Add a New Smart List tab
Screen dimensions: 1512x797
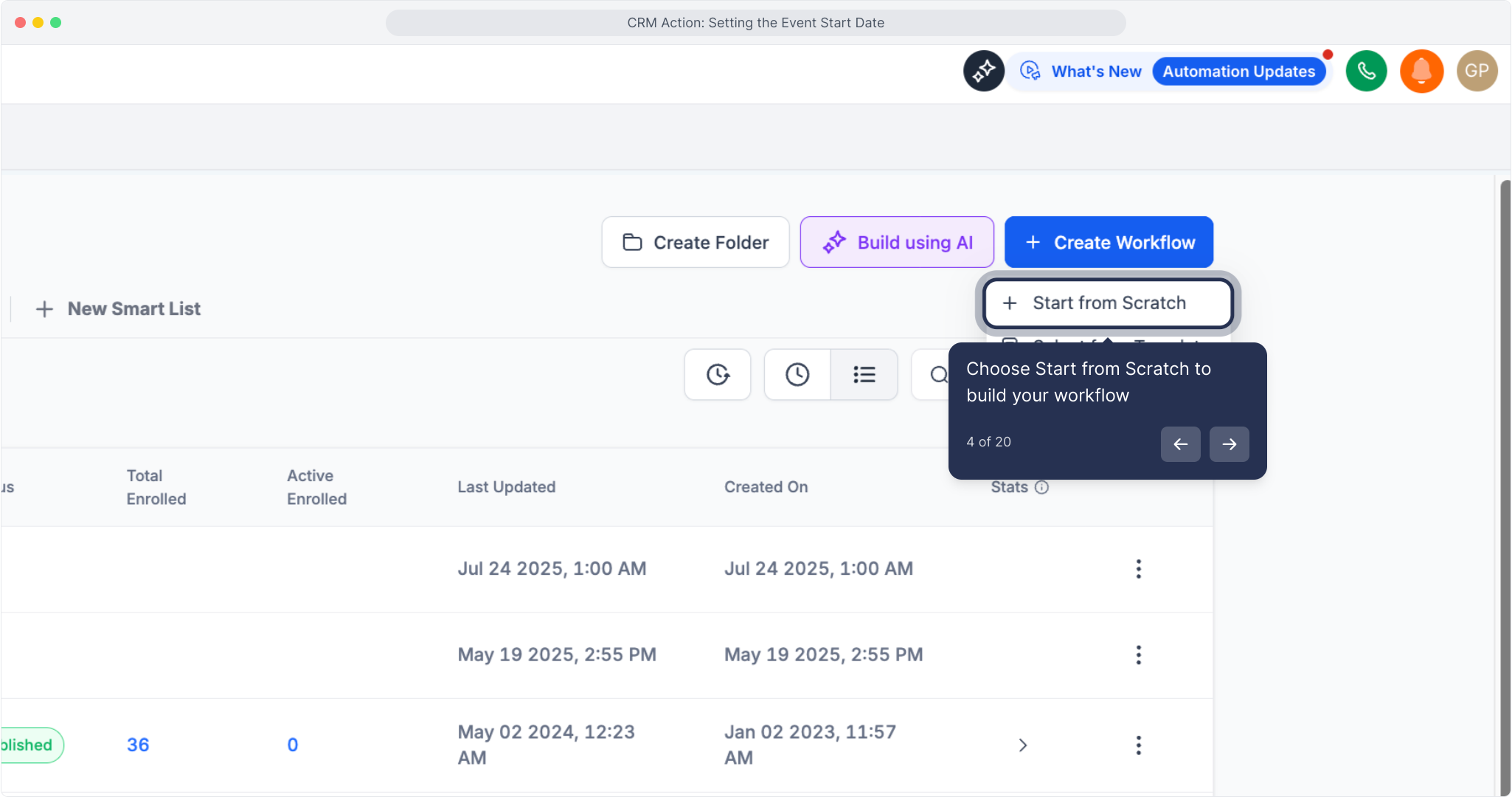(x=118, y=308)
